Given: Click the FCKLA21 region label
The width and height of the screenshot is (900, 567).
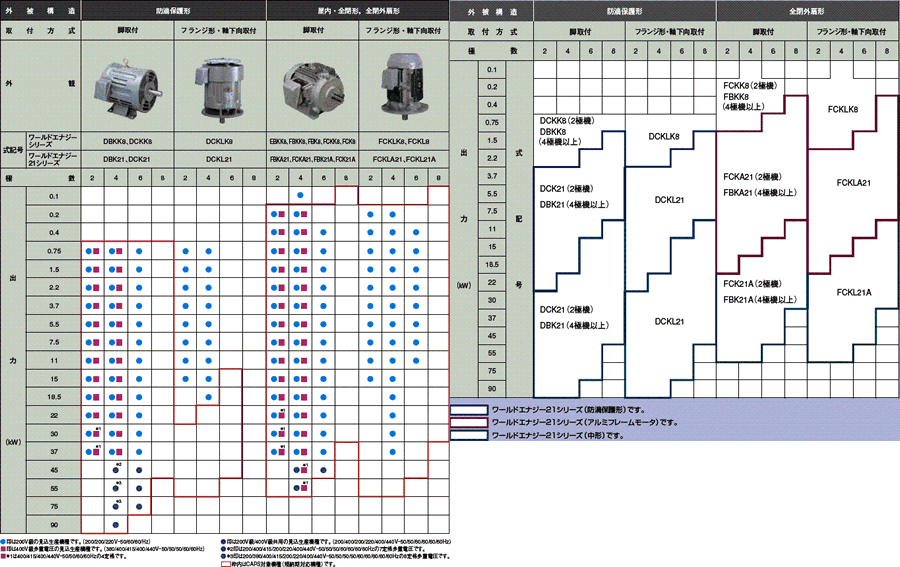Looking at the screenshot, I should tap(853, 183).
